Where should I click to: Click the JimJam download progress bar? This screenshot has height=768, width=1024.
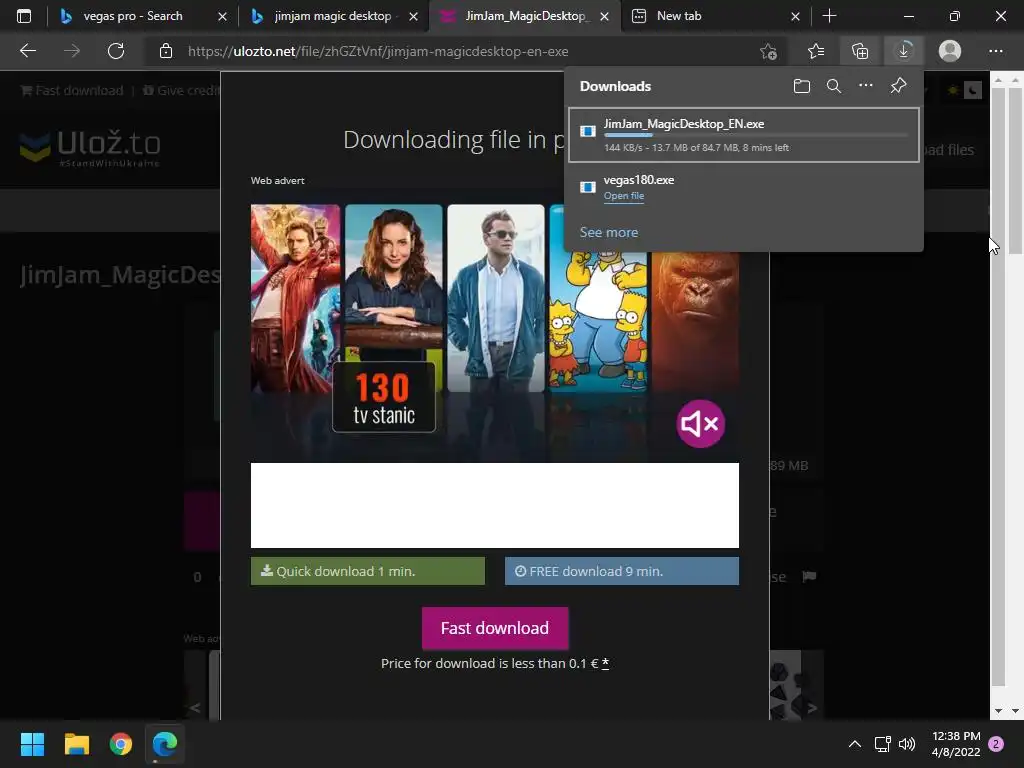[756, 135]
